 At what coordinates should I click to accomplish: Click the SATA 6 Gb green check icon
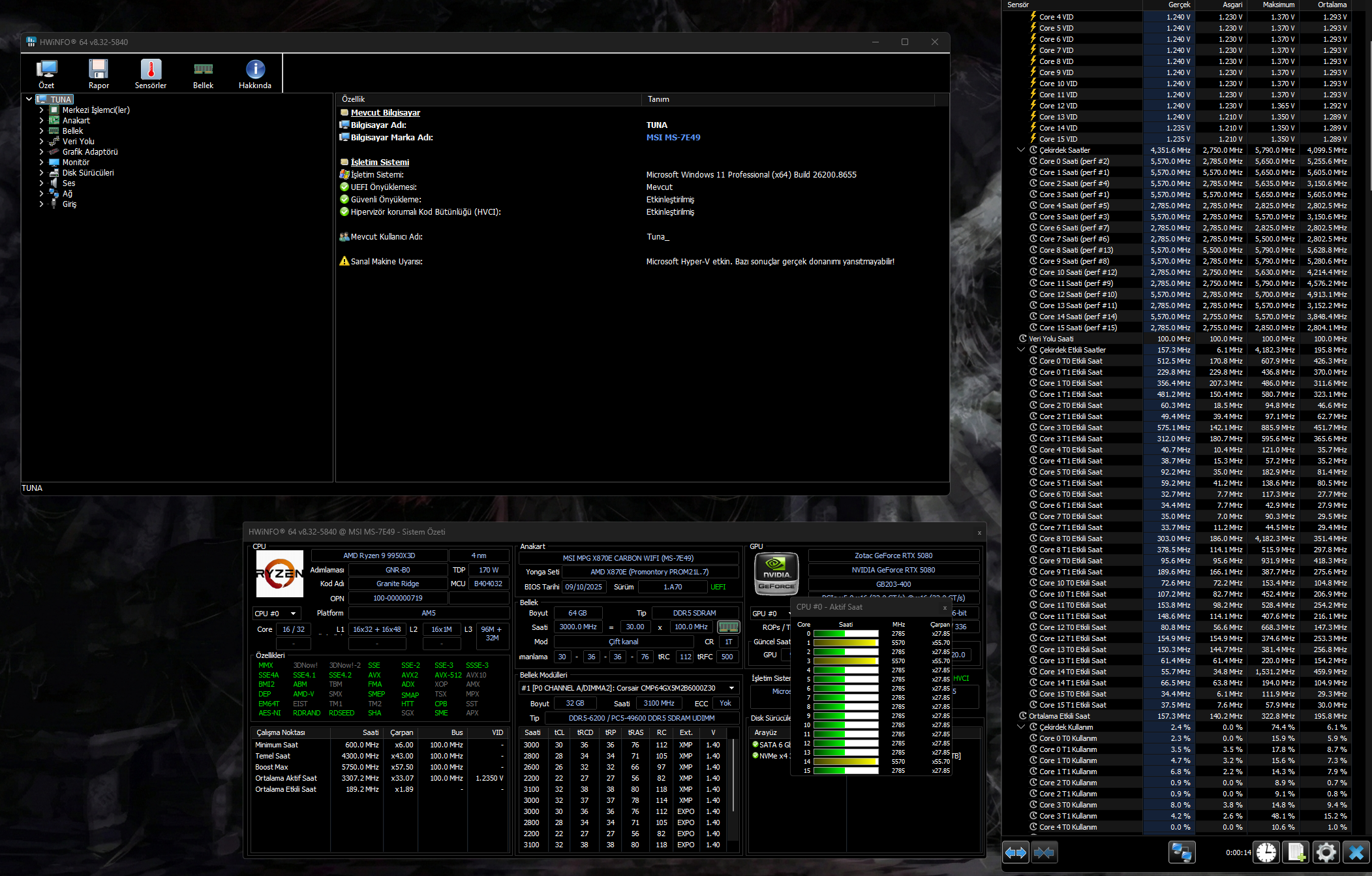[x=755, y=744]
